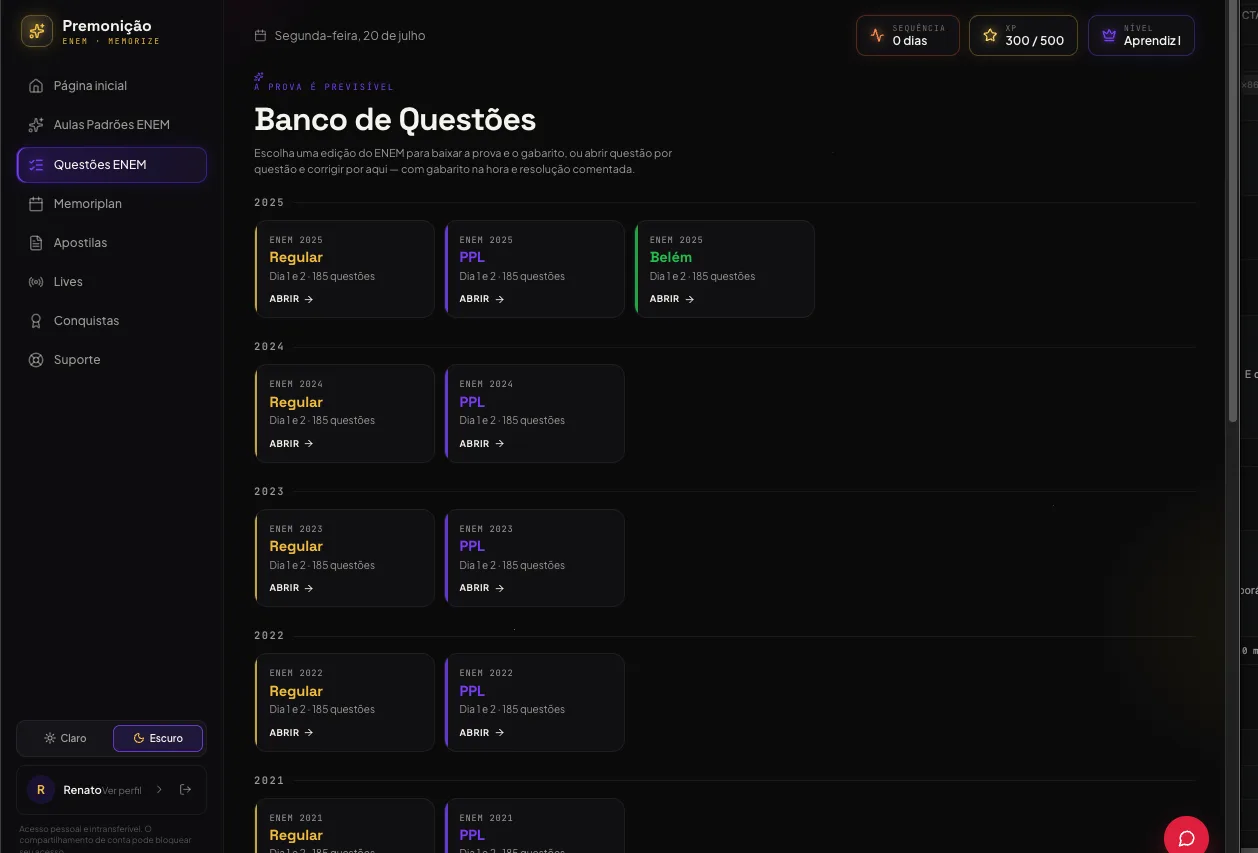Click the Segunda-feira, 20 de julho date

350,36
